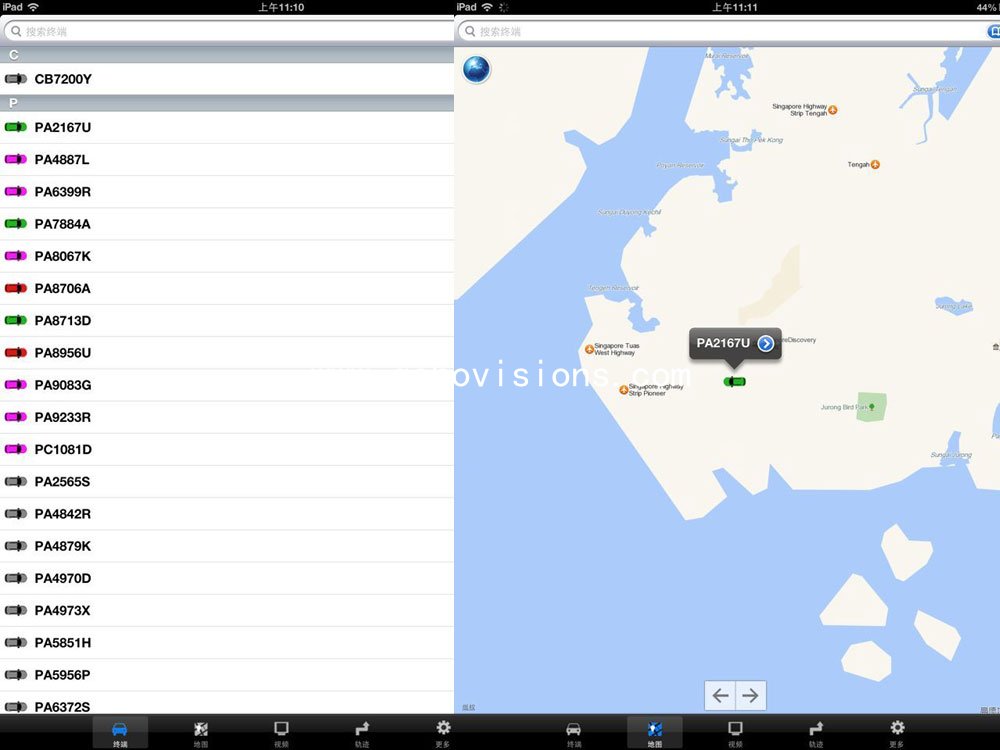Tap the Singapore Highway Strip Pioneer marker
Screen dimensions: 1000x750
(x=625, y=390)
